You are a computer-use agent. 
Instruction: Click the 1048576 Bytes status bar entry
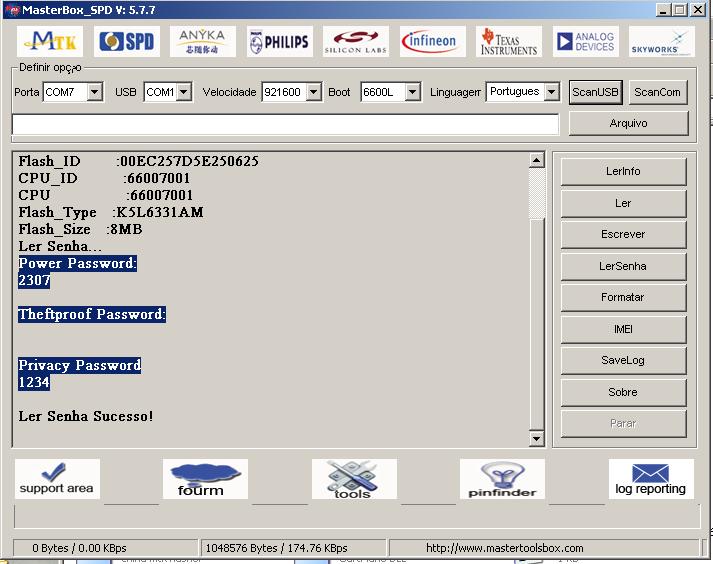pos(276,548)
